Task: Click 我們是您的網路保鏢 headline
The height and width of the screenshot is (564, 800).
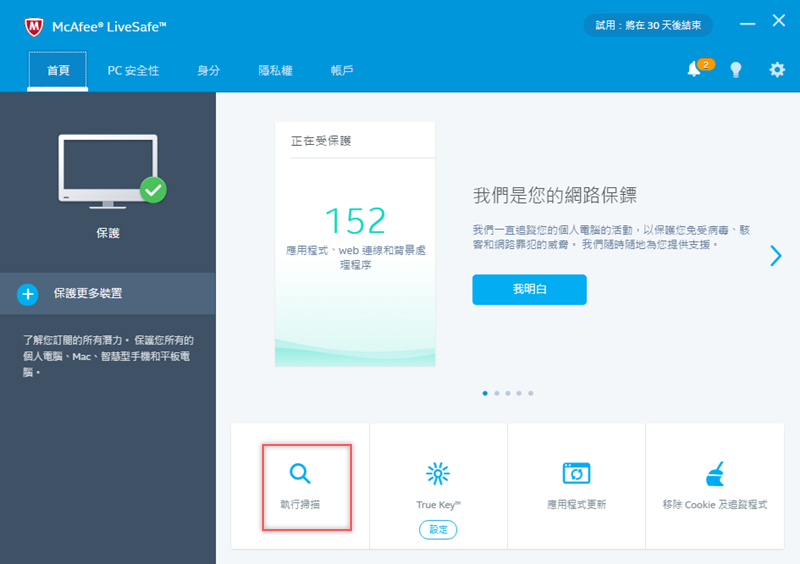Action: click(x=555, y=195)
